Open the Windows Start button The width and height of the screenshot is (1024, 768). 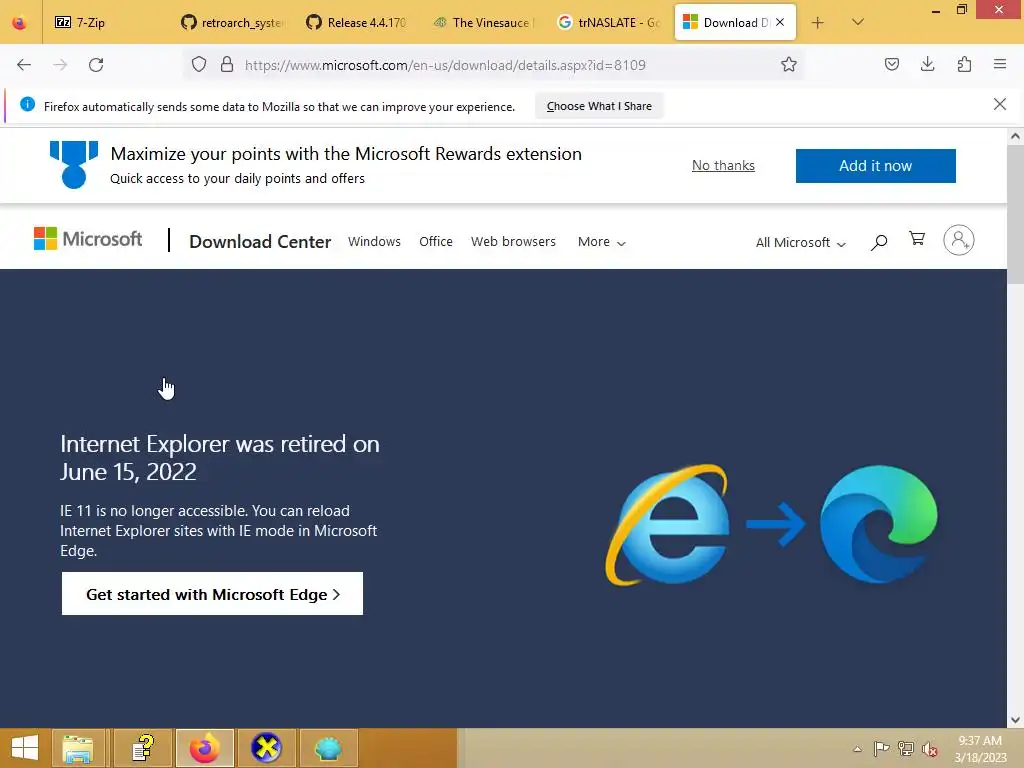tap(25, 748)
